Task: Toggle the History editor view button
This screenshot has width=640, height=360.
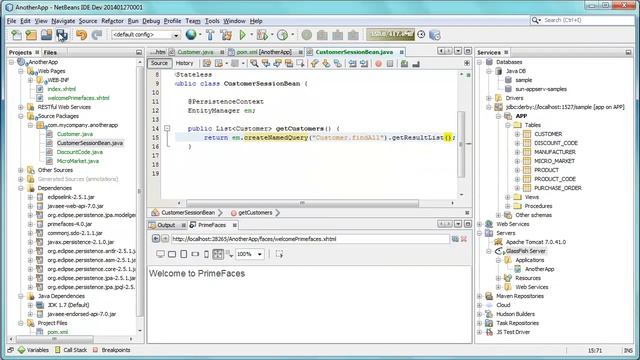Action: click(184, 63)
